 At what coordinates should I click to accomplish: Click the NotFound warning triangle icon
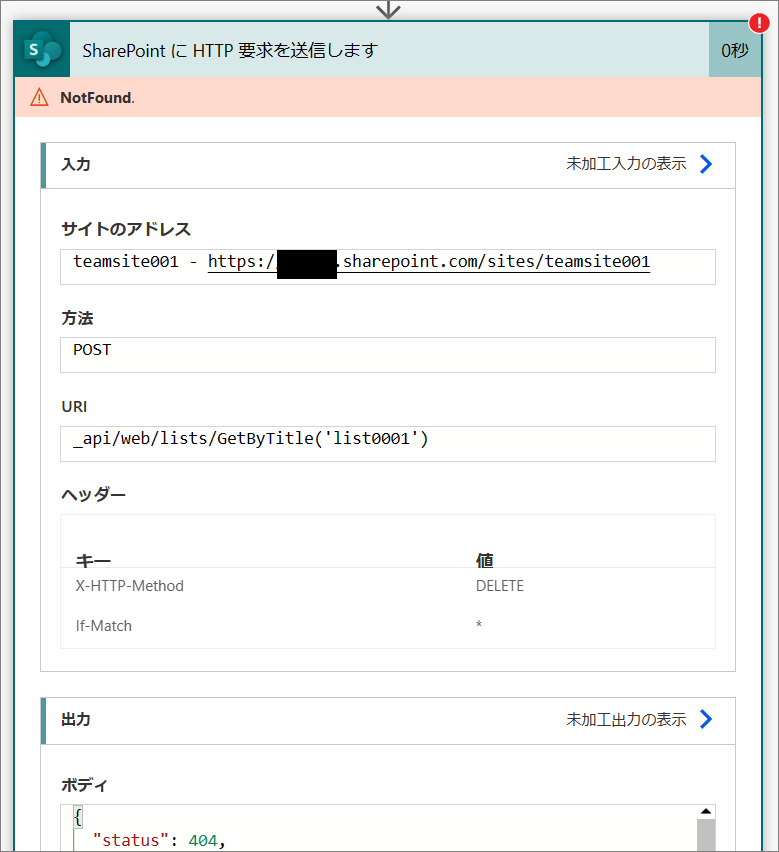point(39,98)
